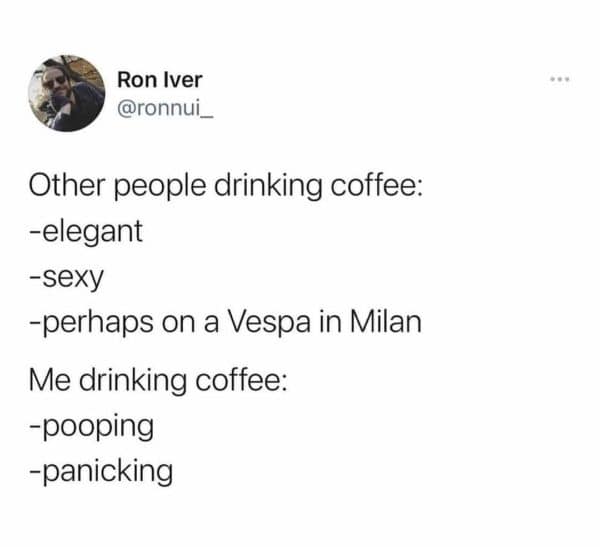Screen dimensions: 600x547
Task: Click the word "Vespa"
Action: [269, 322]
